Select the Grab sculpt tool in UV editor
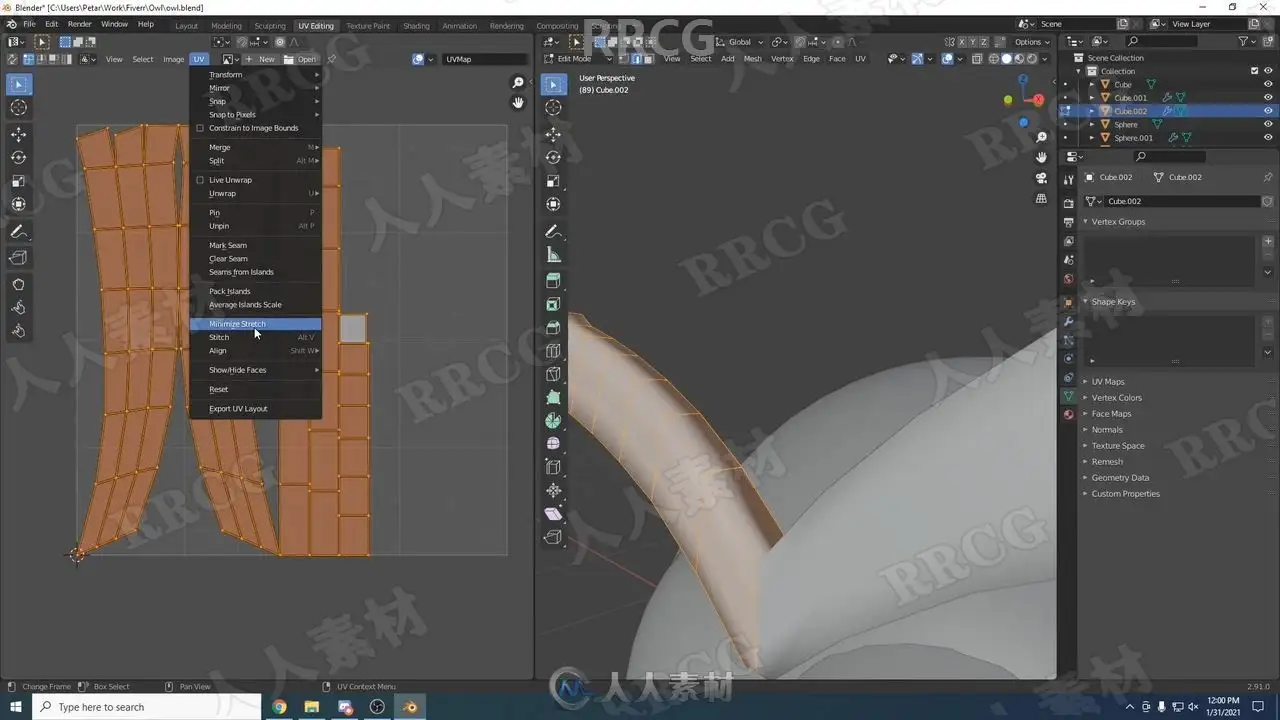 (19, 285)
